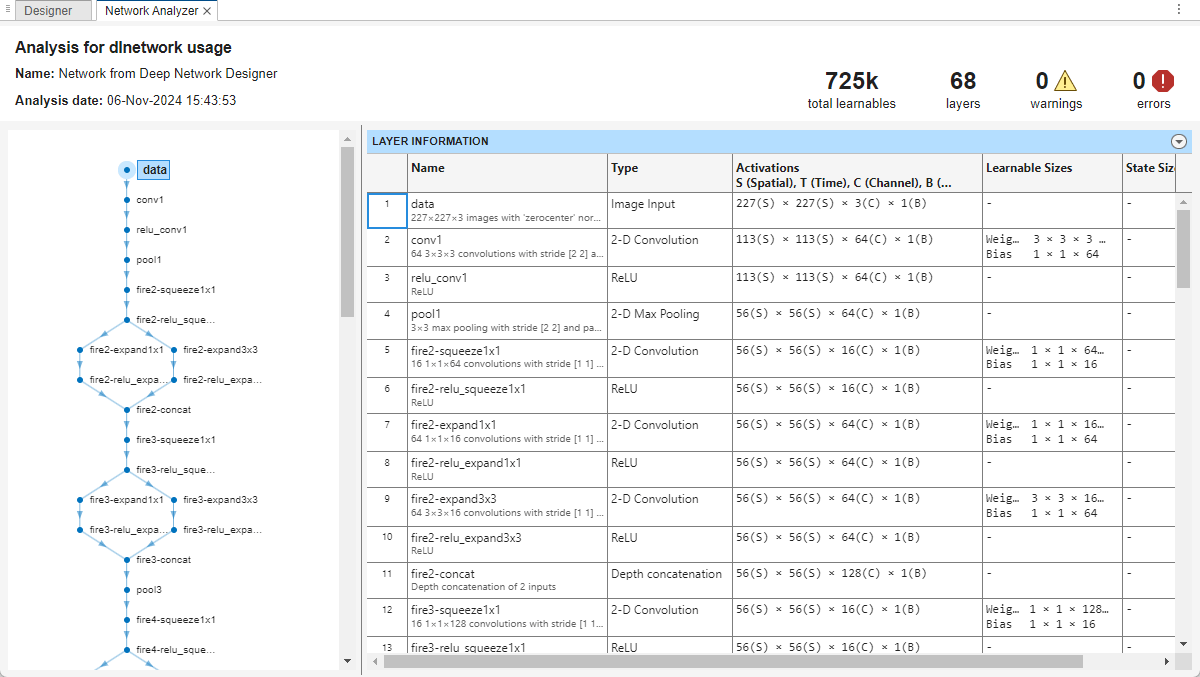Viewport: 1200px width, 677px height.
Task: Select the fire3-squeeze1x1 graph node
Action: 175,440
